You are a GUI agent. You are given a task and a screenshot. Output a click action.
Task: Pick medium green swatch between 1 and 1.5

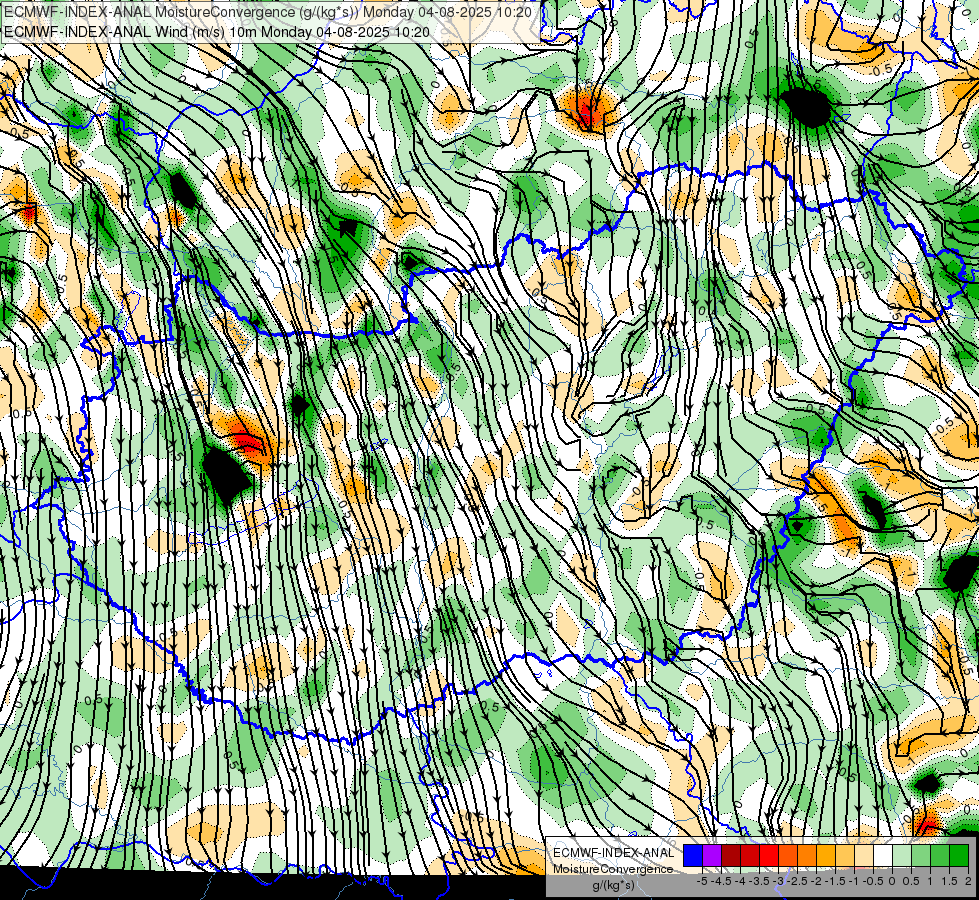940,855
